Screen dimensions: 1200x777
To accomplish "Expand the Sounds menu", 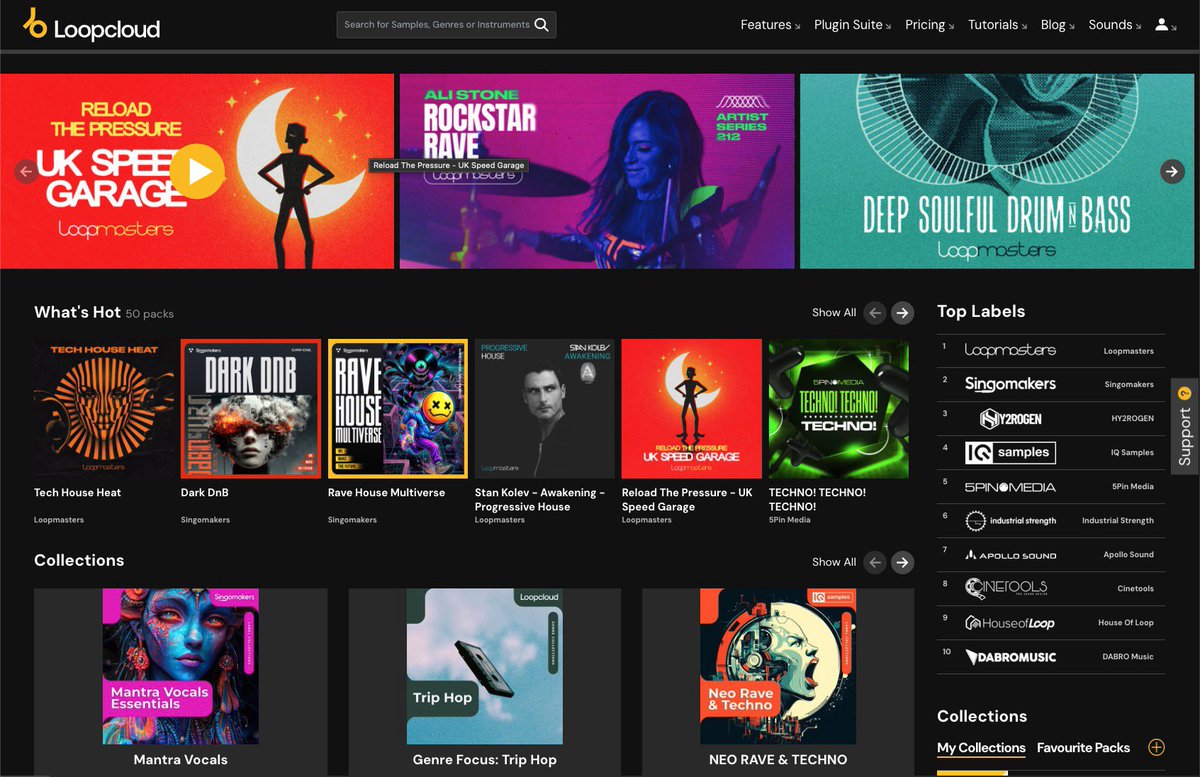I will (x=1116, y=25).
